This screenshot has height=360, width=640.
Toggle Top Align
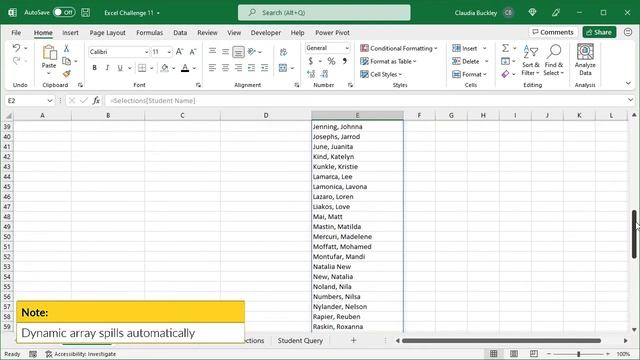[212, 51]
